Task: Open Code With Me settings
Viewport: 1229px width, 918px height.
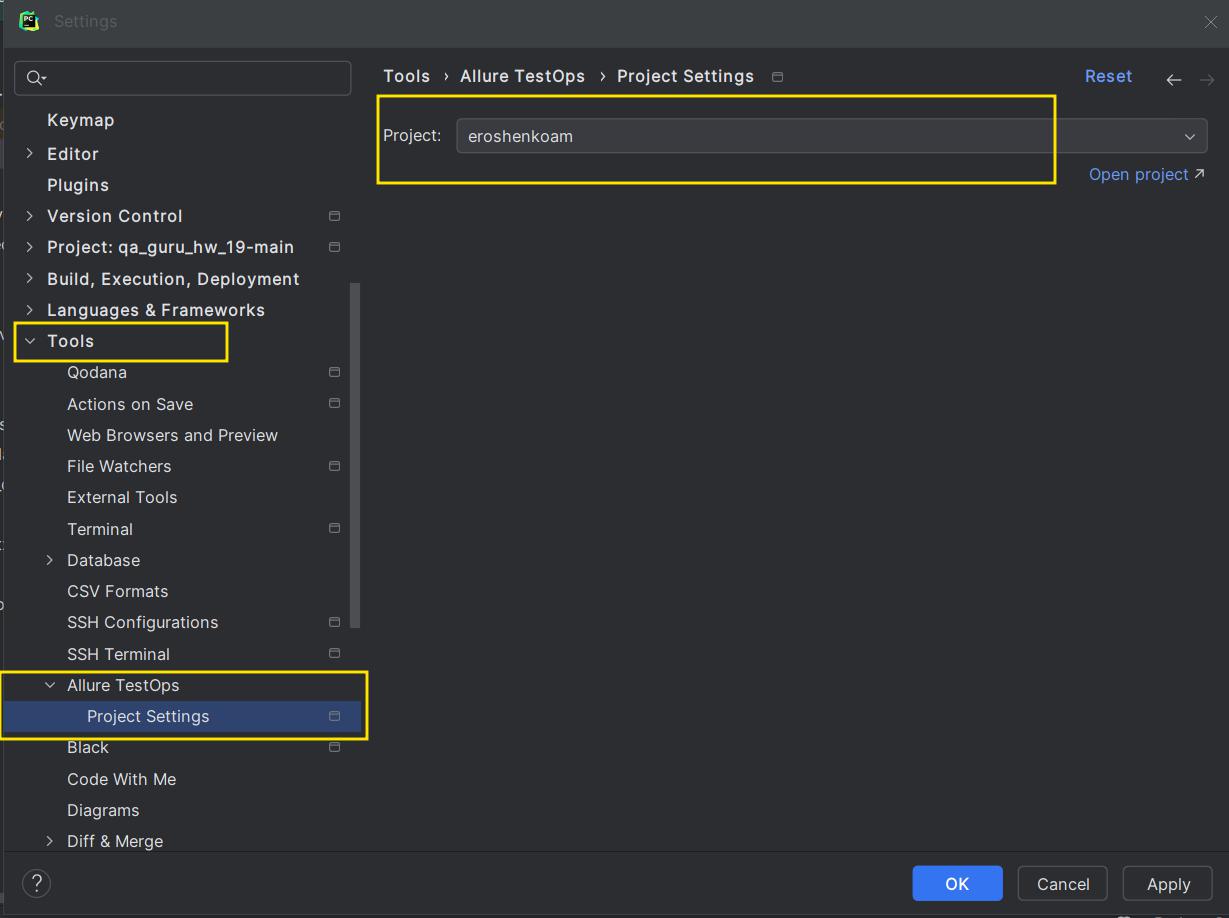Action: (121, 779)
